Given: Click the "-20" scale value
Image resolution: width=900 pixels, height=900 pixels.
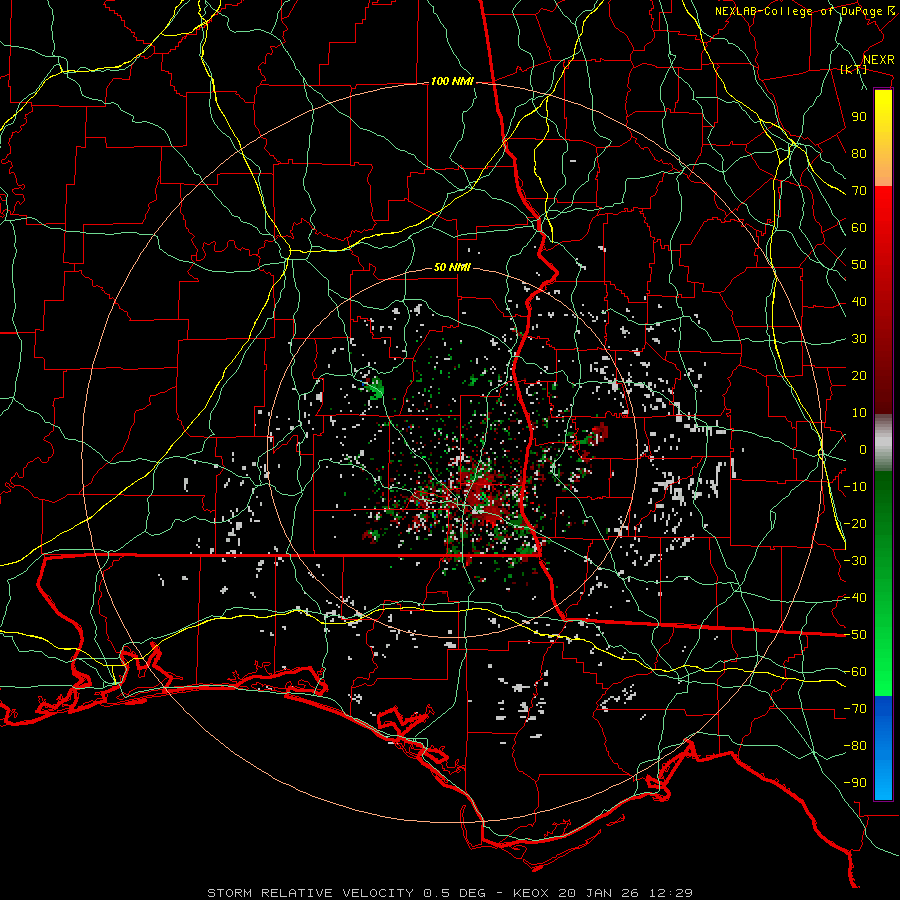Looking at the screenshot, I should pyautogui.click(x=855, y=524).
